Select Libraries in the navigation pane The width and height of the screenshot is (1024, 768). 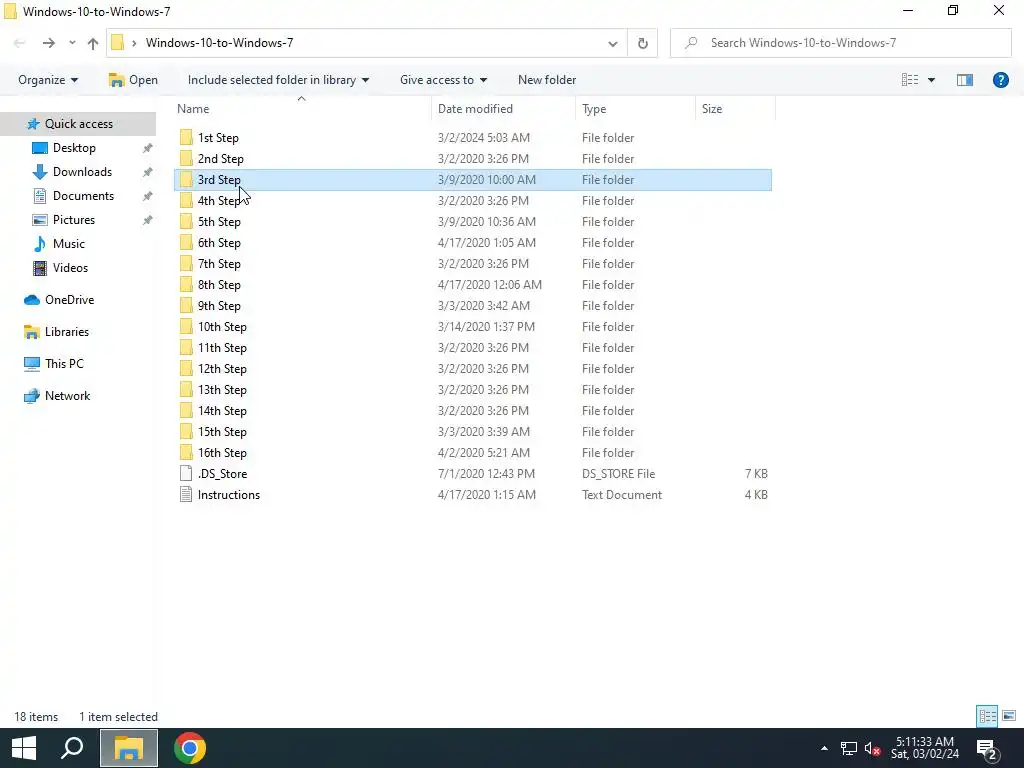click(67, 332)
